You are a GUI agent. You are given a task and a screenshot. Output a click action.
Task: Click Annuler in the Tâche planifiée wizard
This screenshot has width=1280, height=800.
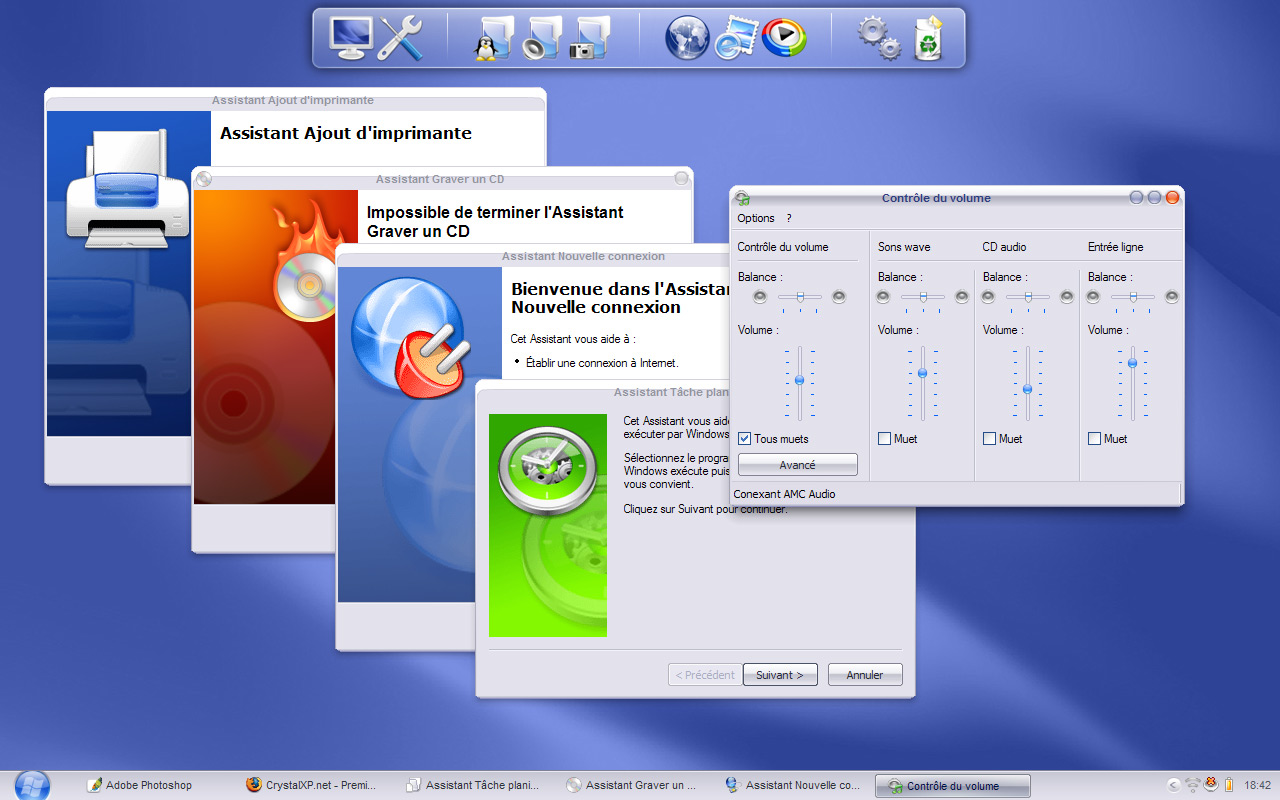(x=865, y=675)
